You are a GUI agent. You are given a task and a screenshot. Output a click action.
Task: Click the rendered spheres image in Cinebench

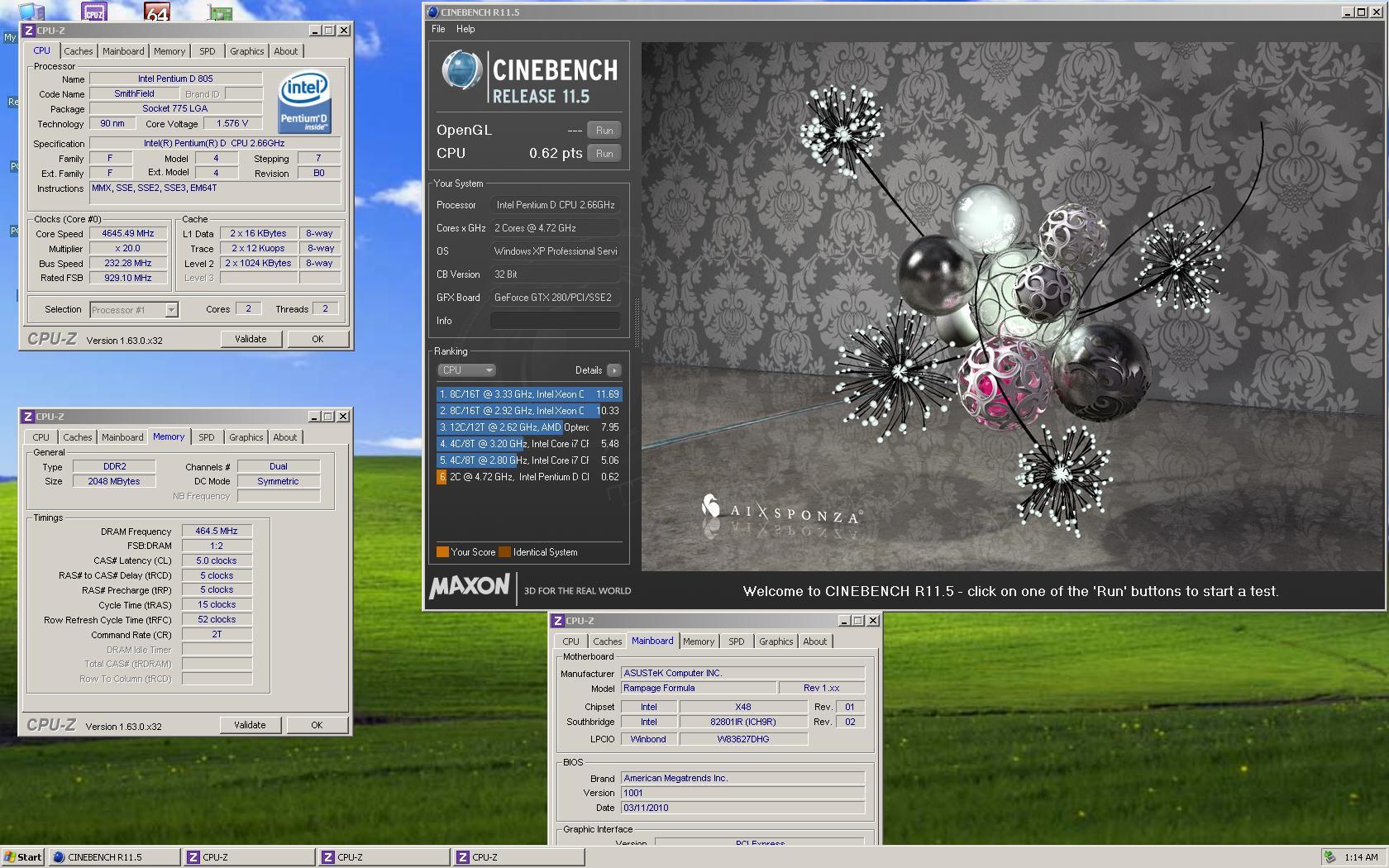[x=1012, y=306]
